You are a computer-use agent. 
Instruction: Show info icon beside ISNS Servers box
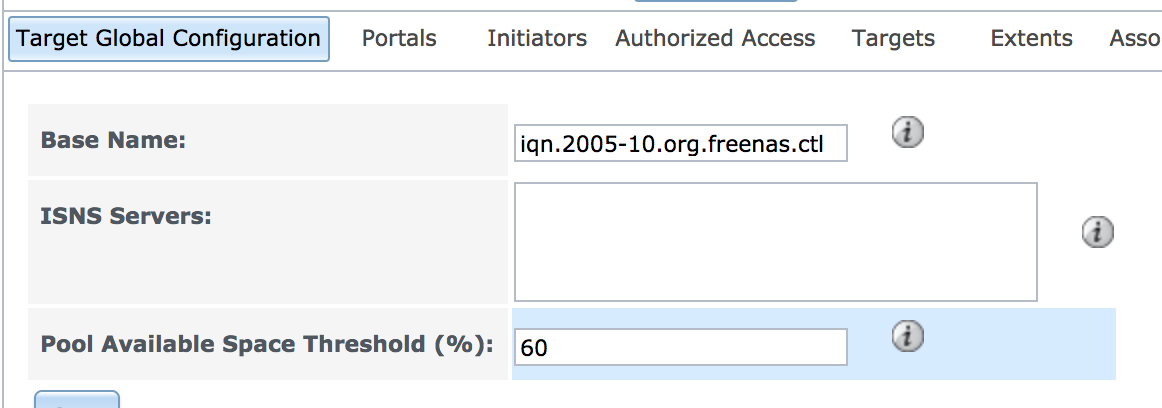pyautogui.click(x=1098, y=232)
